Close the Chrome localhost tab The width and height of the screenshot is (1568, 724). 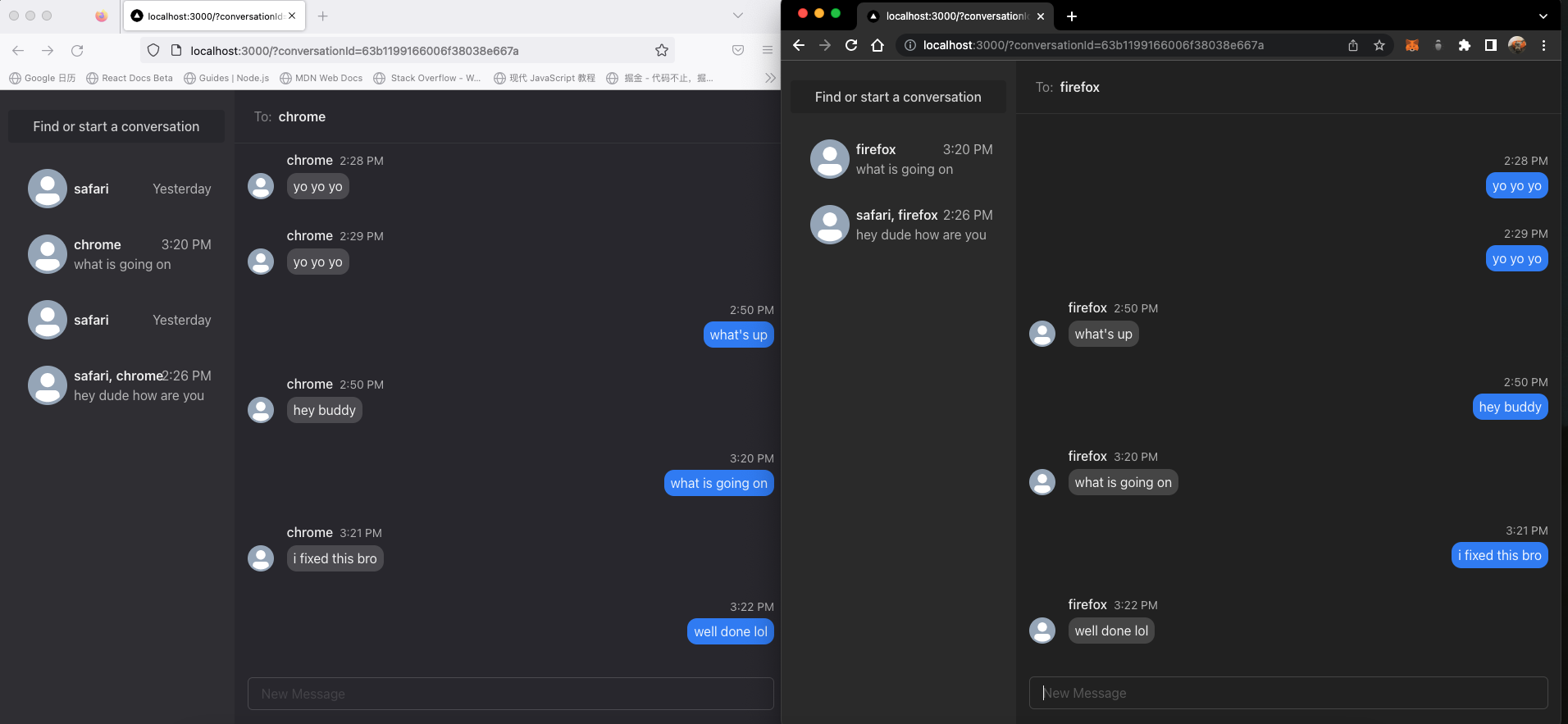tap(1041, 16)
